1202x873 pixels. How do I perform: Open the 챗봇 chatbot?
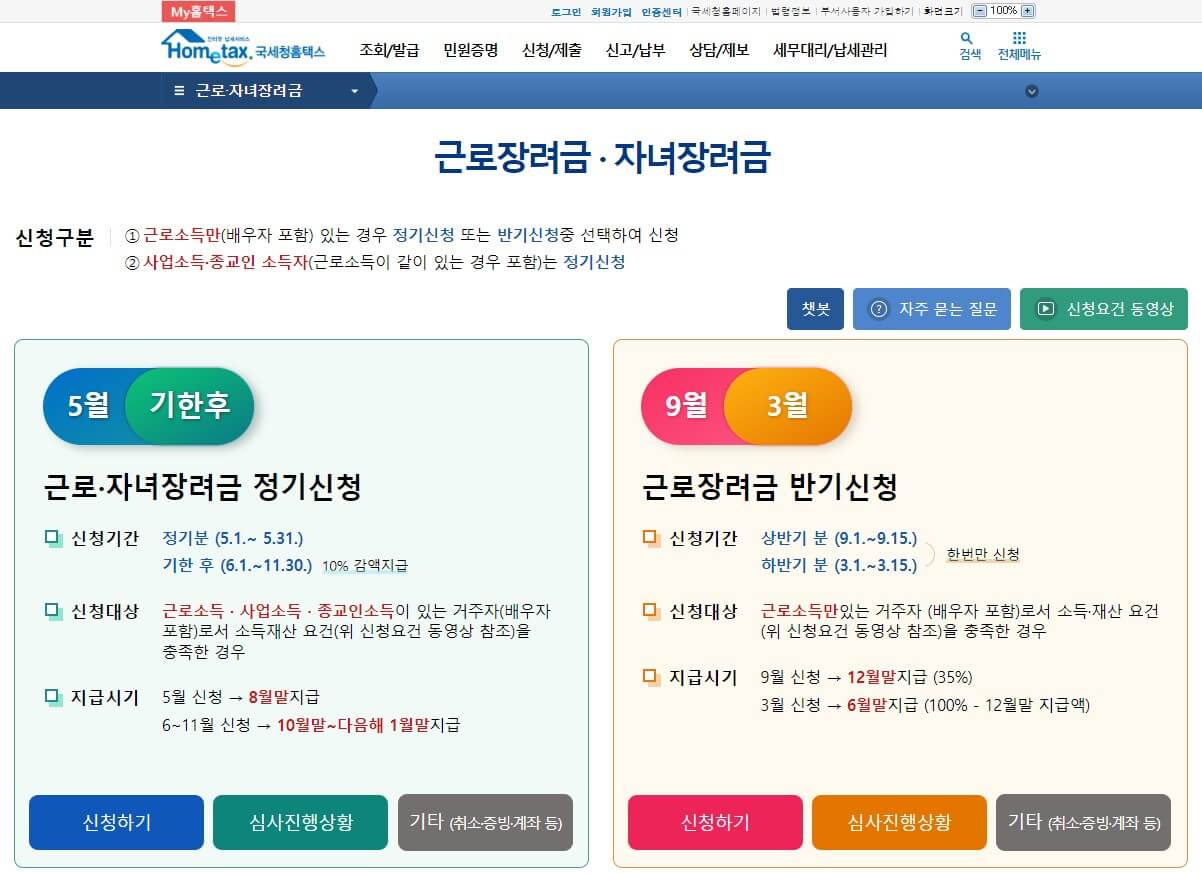[x=815, y=309]
